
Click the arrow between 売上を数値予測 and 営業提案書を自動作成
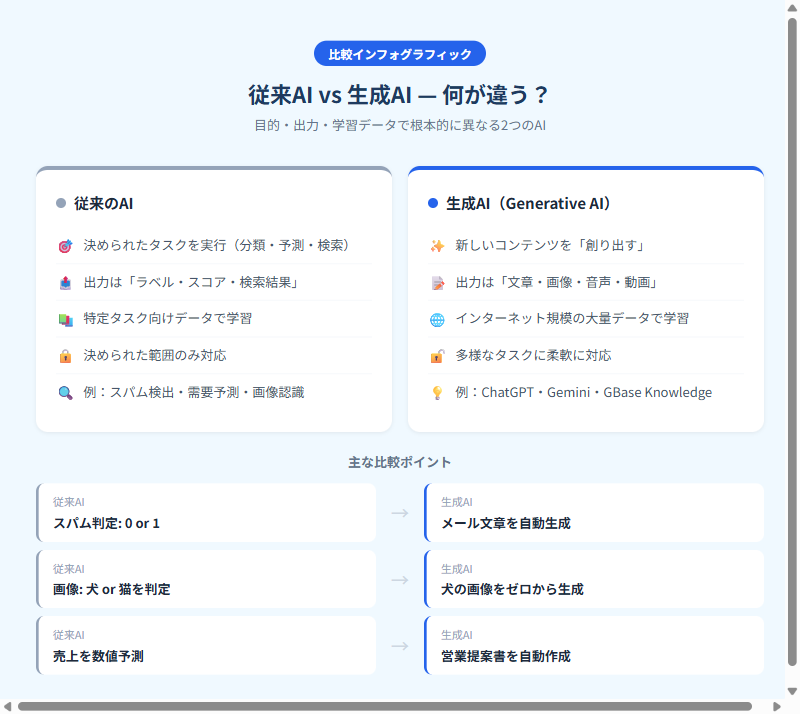pos(400,645)
